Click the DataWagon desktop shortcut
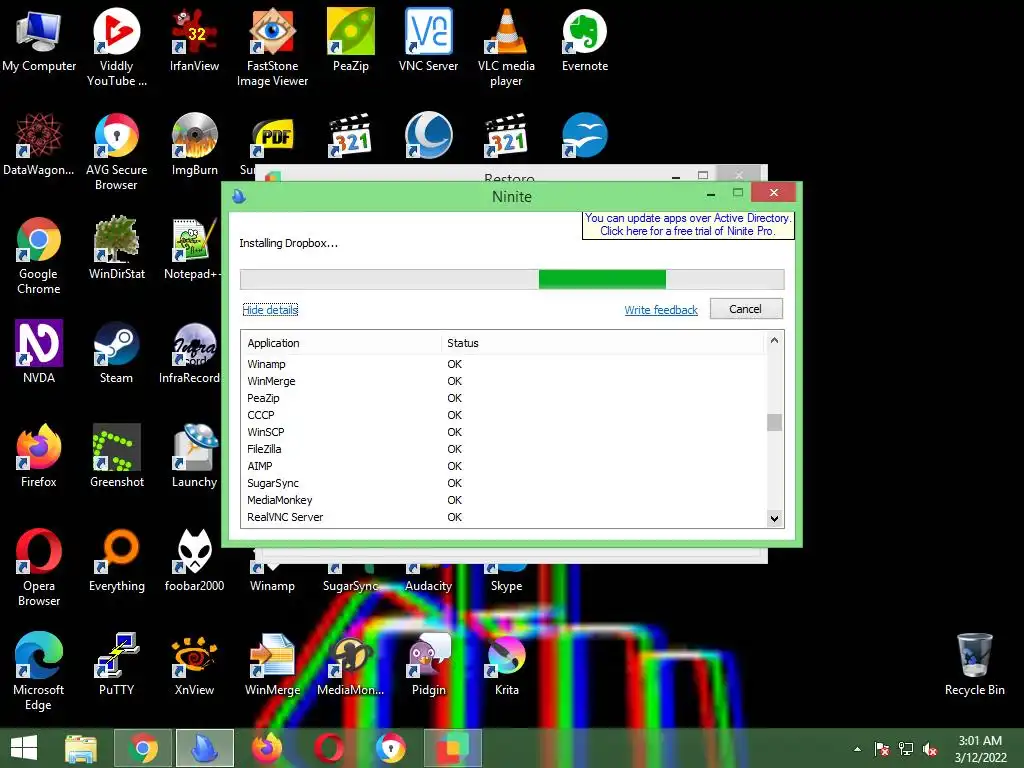Viewport: 1024px width, 768px height. point(39,144)
